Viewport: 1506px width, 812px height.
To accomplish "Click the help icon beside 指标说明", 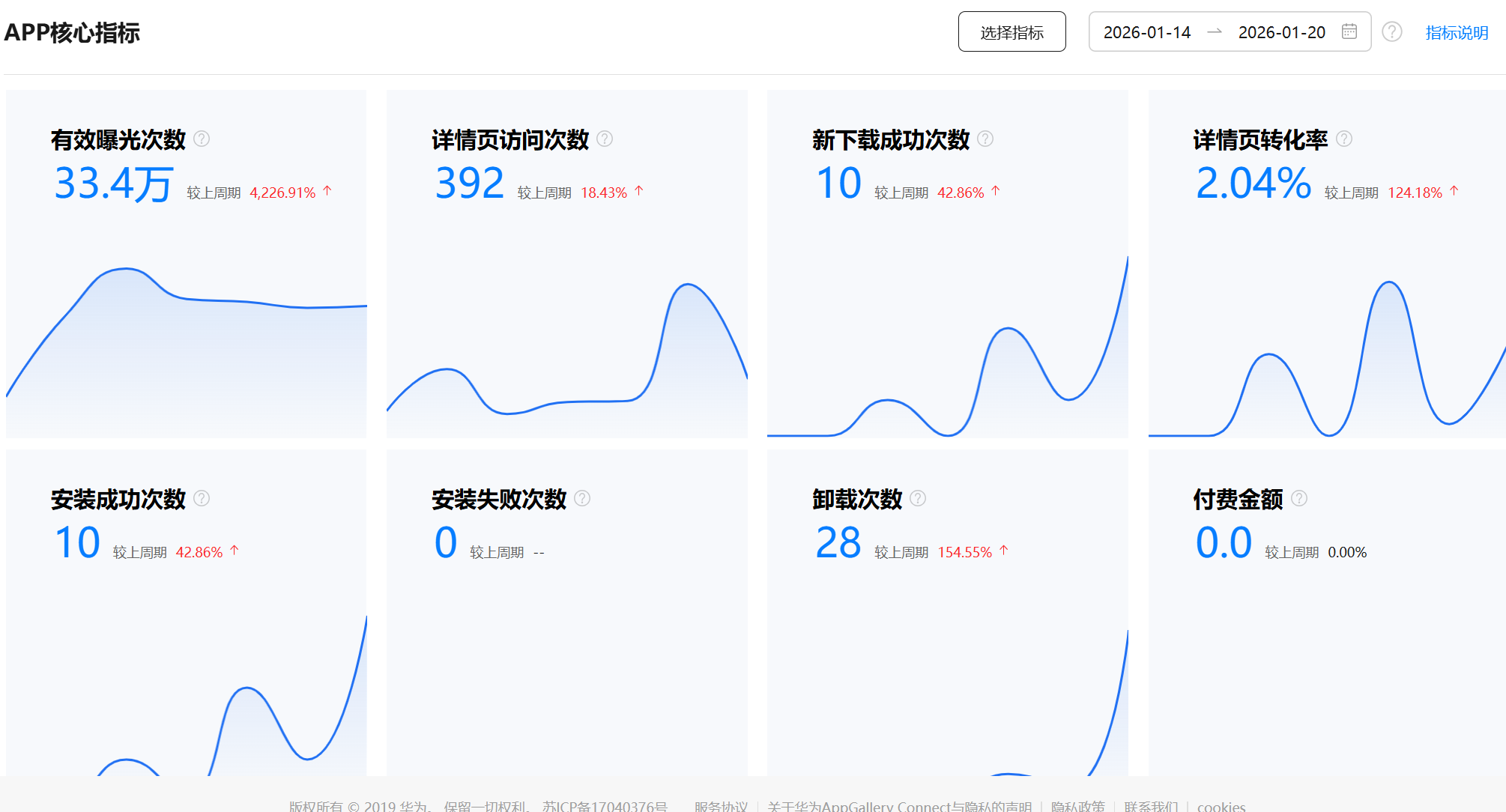I will pos(1391,31).
